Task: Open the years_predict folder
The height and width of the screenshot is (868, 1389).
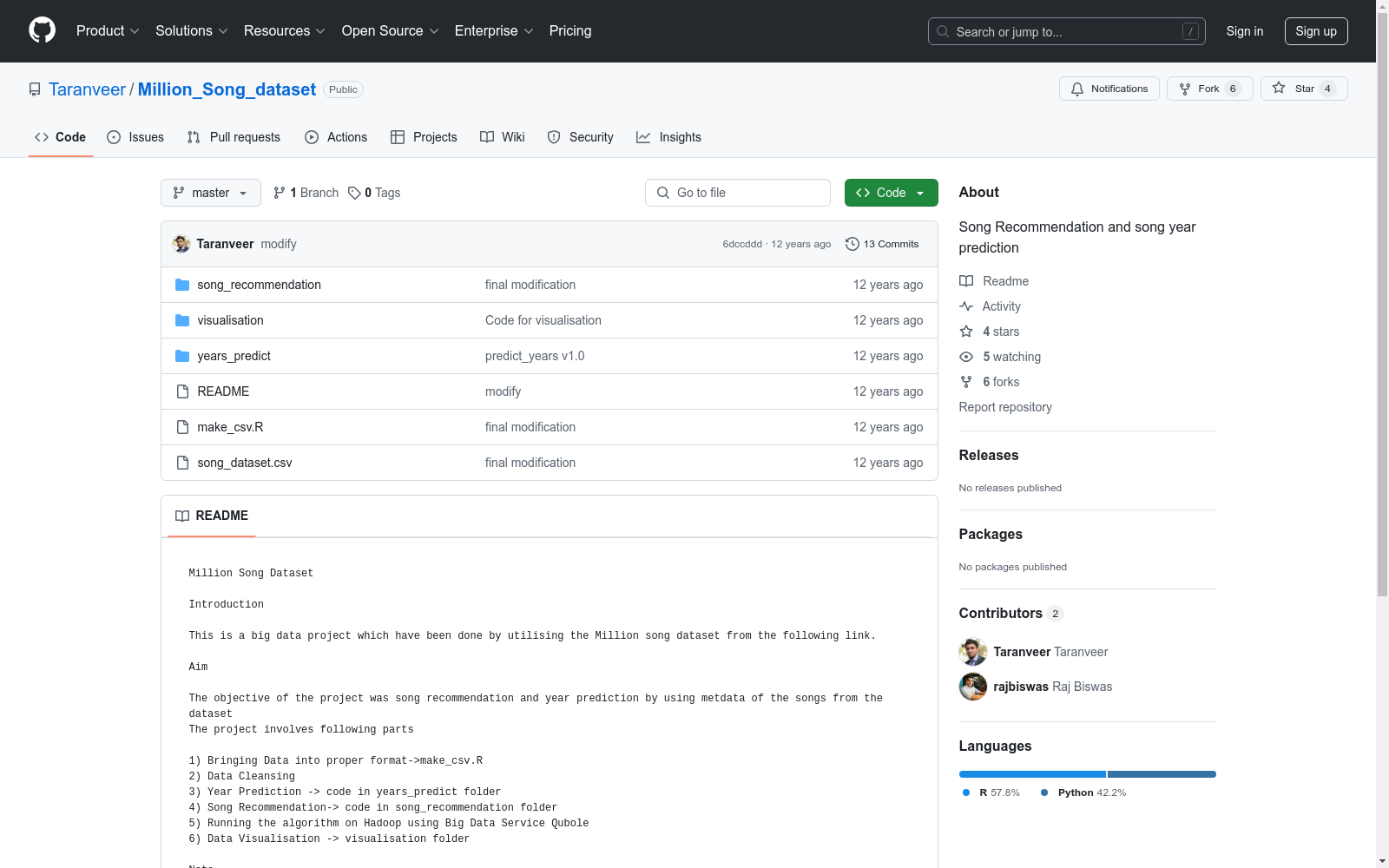Action: pos(234,356)
